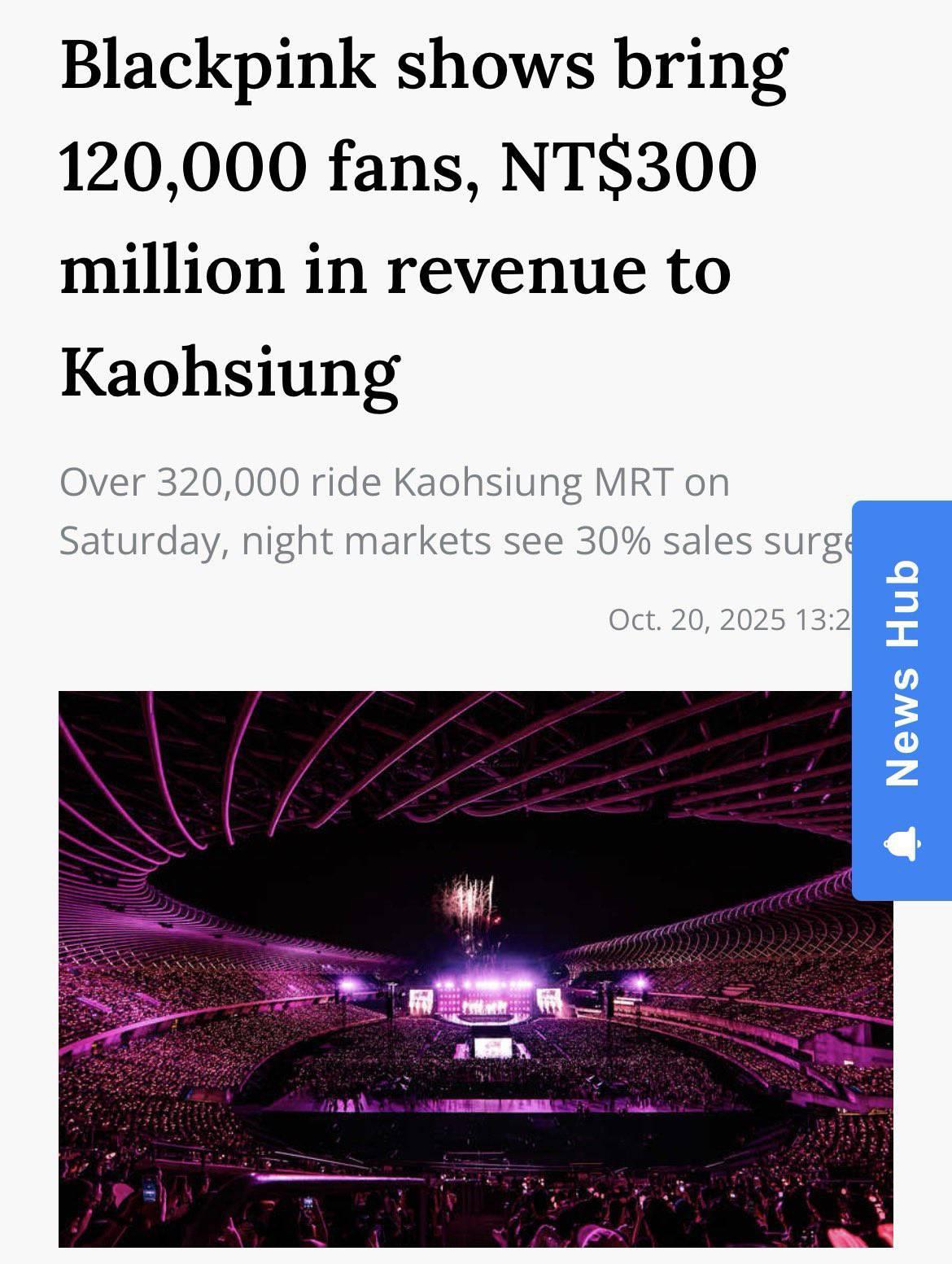The width and height of the screenshot is (952, 1264).
Task: Click the small center floor screen in photo
Action: [492, 1048]
